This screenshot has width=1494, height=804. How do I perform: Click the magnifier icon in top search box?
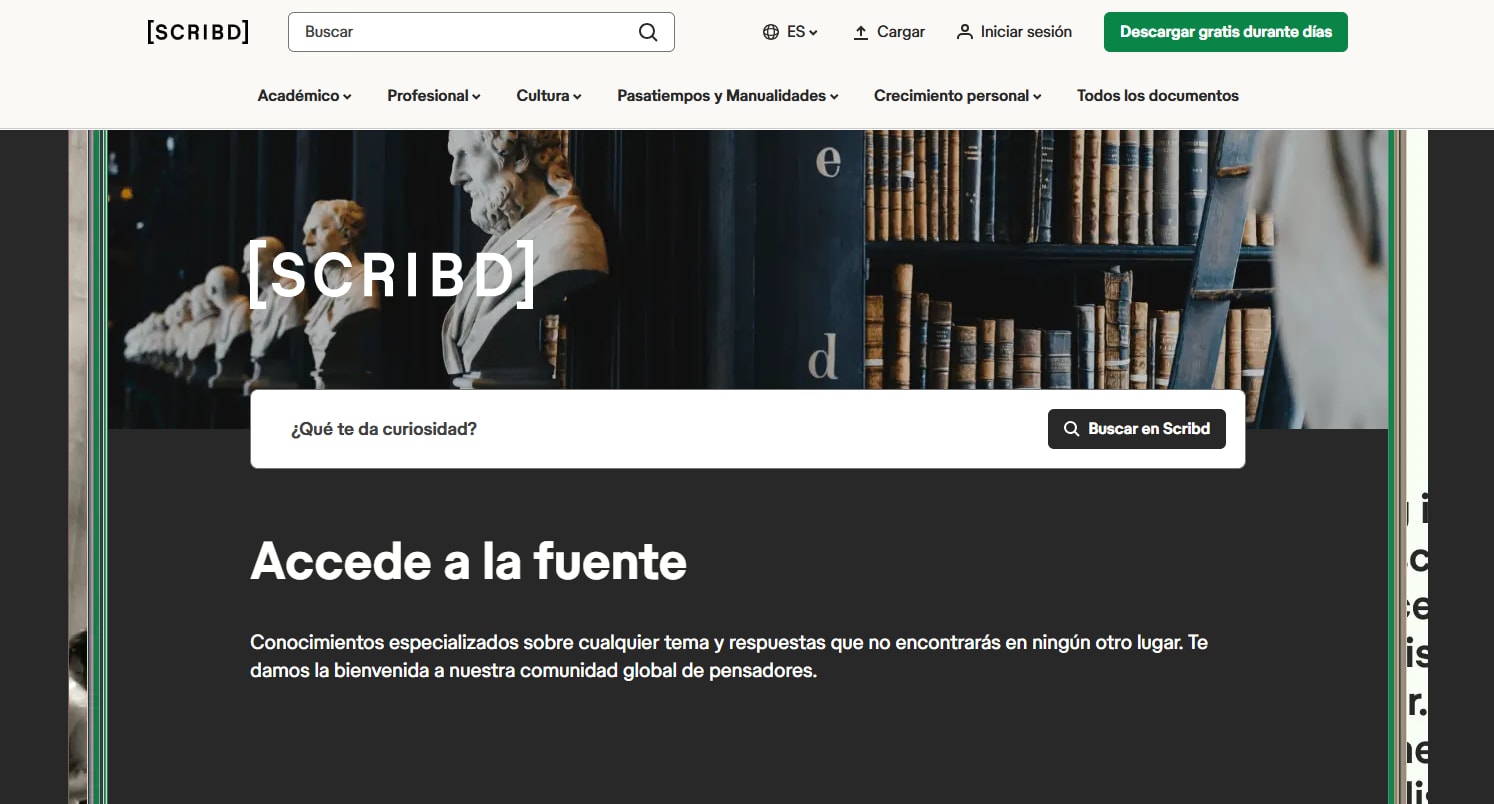pyautogui.click(x=648, y=32)
